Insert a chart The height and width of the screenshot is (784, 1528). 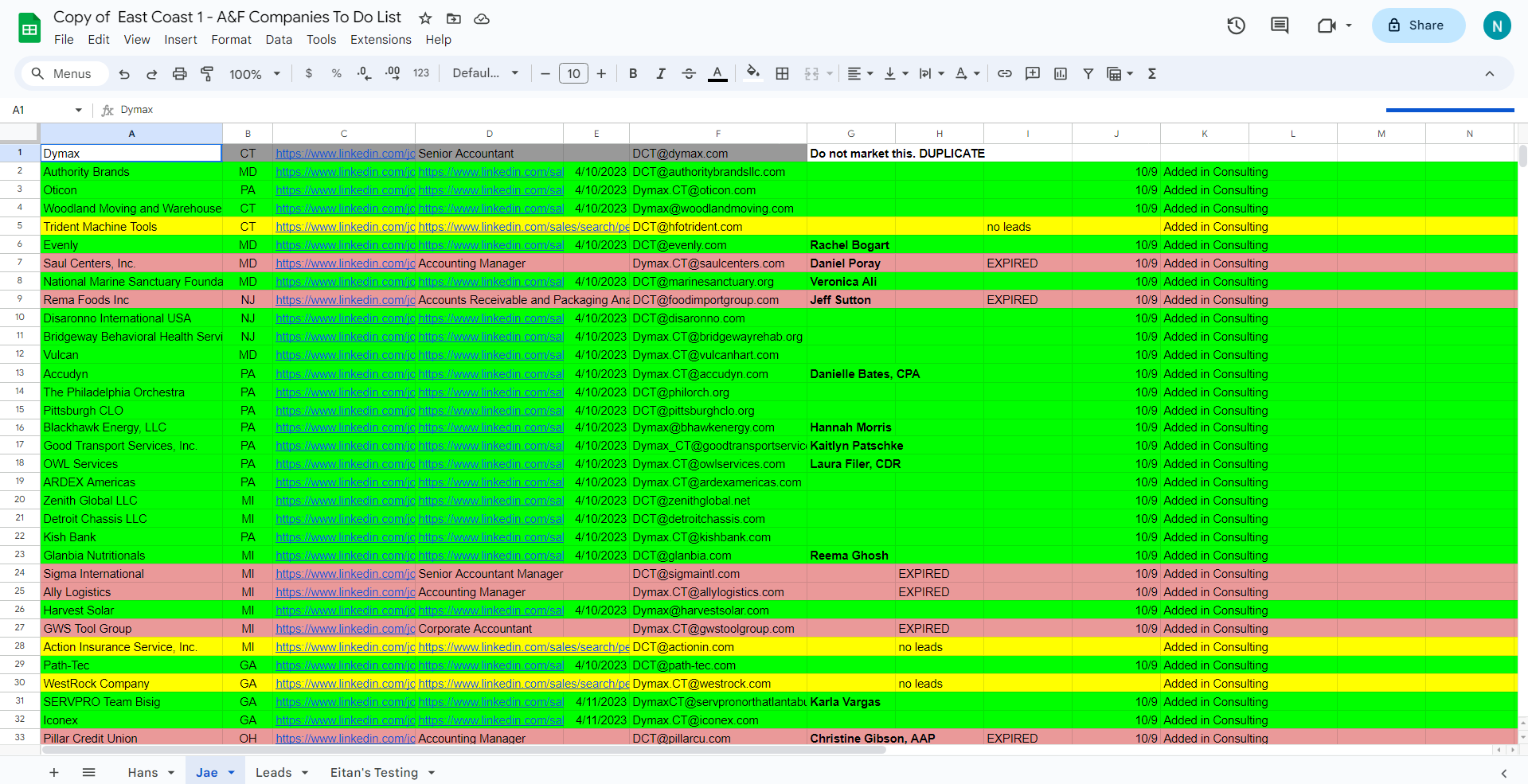(1061, 74)
